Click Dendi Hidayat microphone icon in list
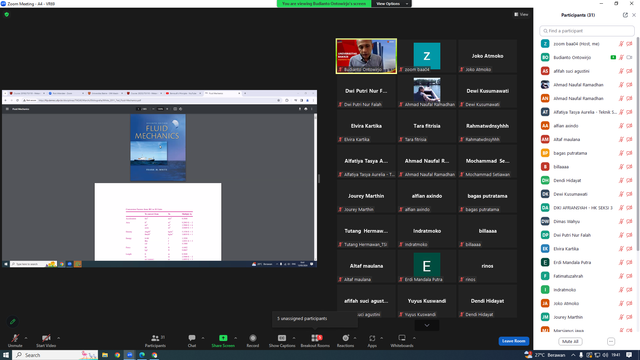The image size is (640, 360). [x=621, y=180]
